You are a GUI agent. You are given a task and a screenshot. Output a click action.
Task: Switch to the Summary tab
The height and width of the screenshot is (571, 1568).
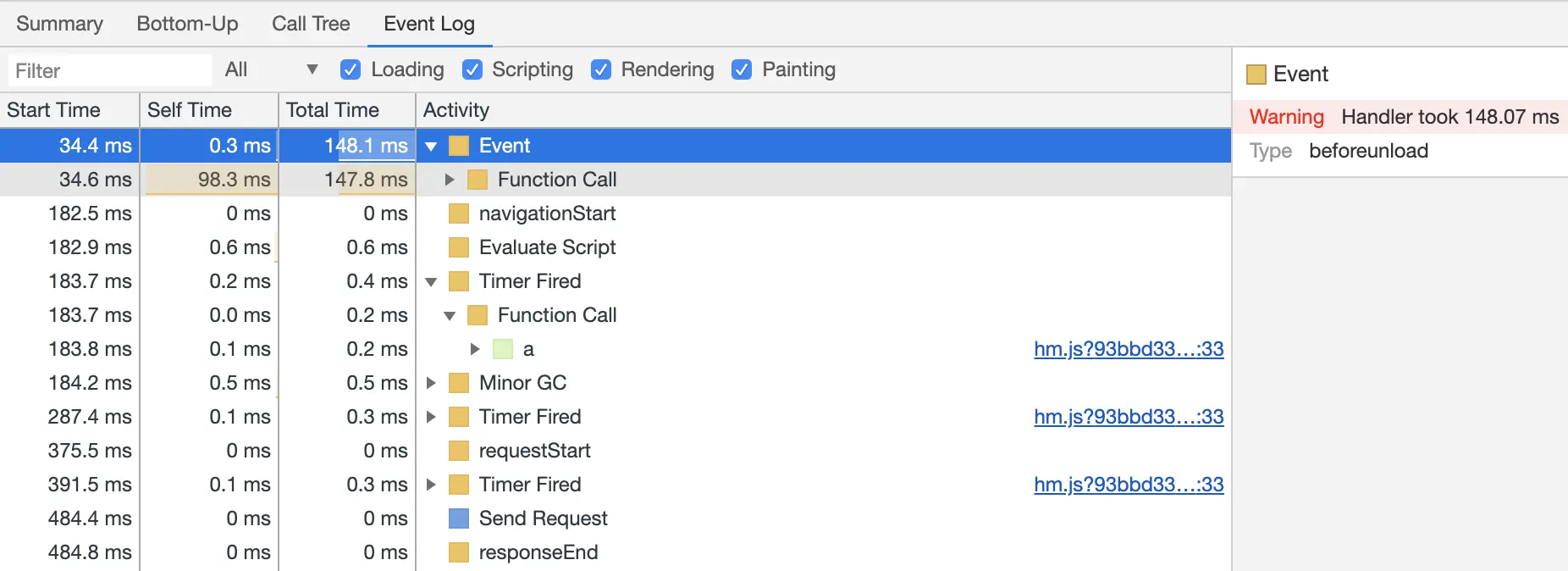coord(59,24)
